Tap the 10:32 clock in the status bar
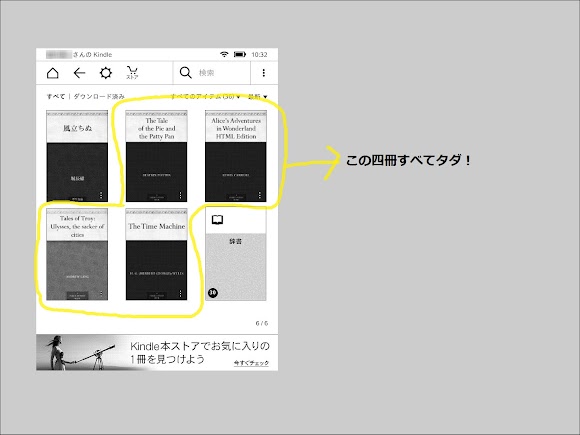Image resolution: width=580 pixels, height=435 pixels. pos(259,54)
